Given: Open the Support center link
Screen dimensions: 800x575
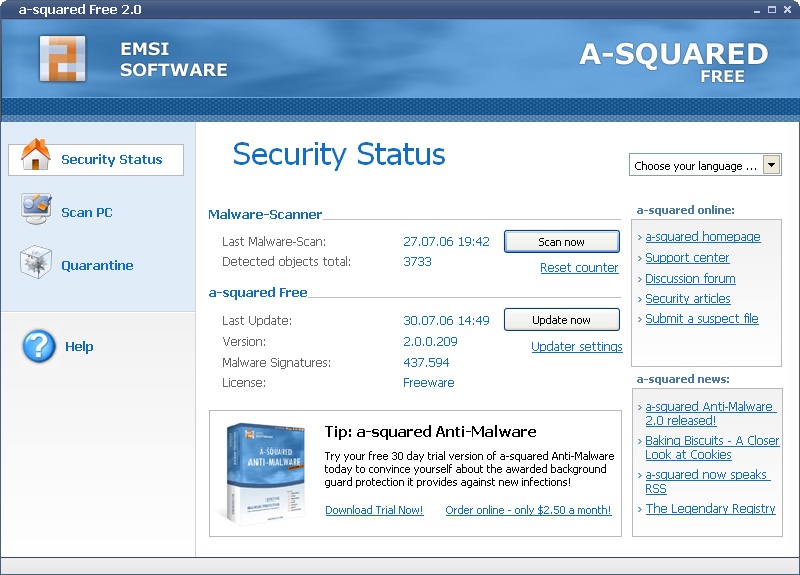Looking at the screenshot, I should [x=687, y=258].
